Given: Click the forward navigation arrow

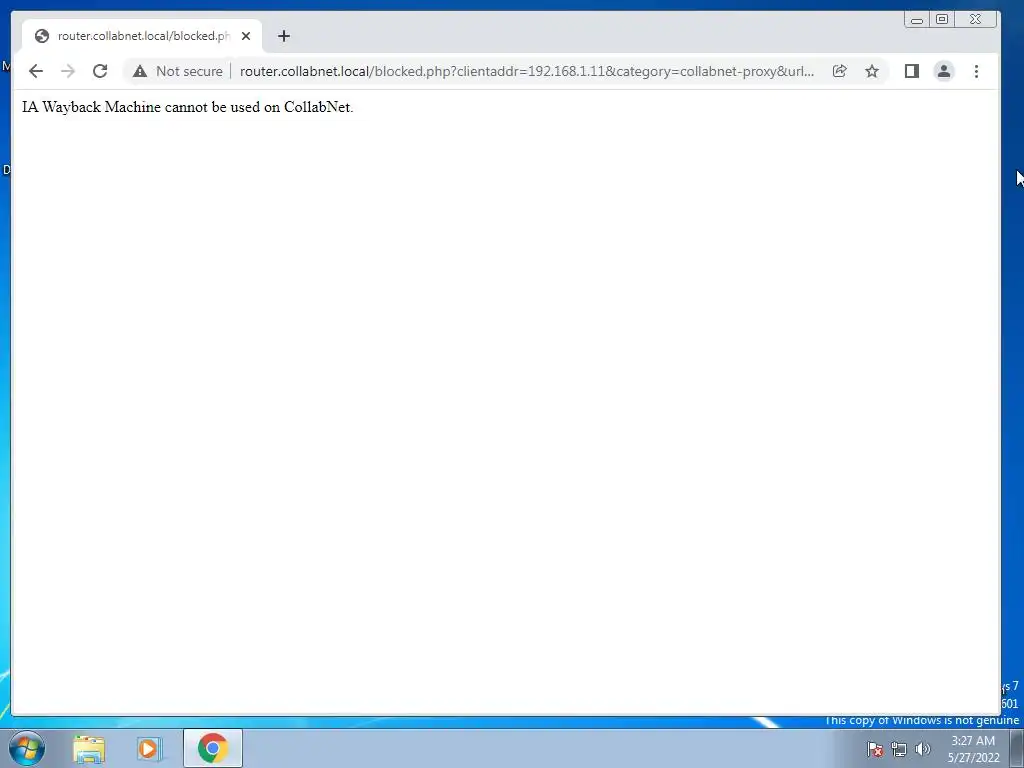Looking at the screenshot, I should tap(68, 71).
